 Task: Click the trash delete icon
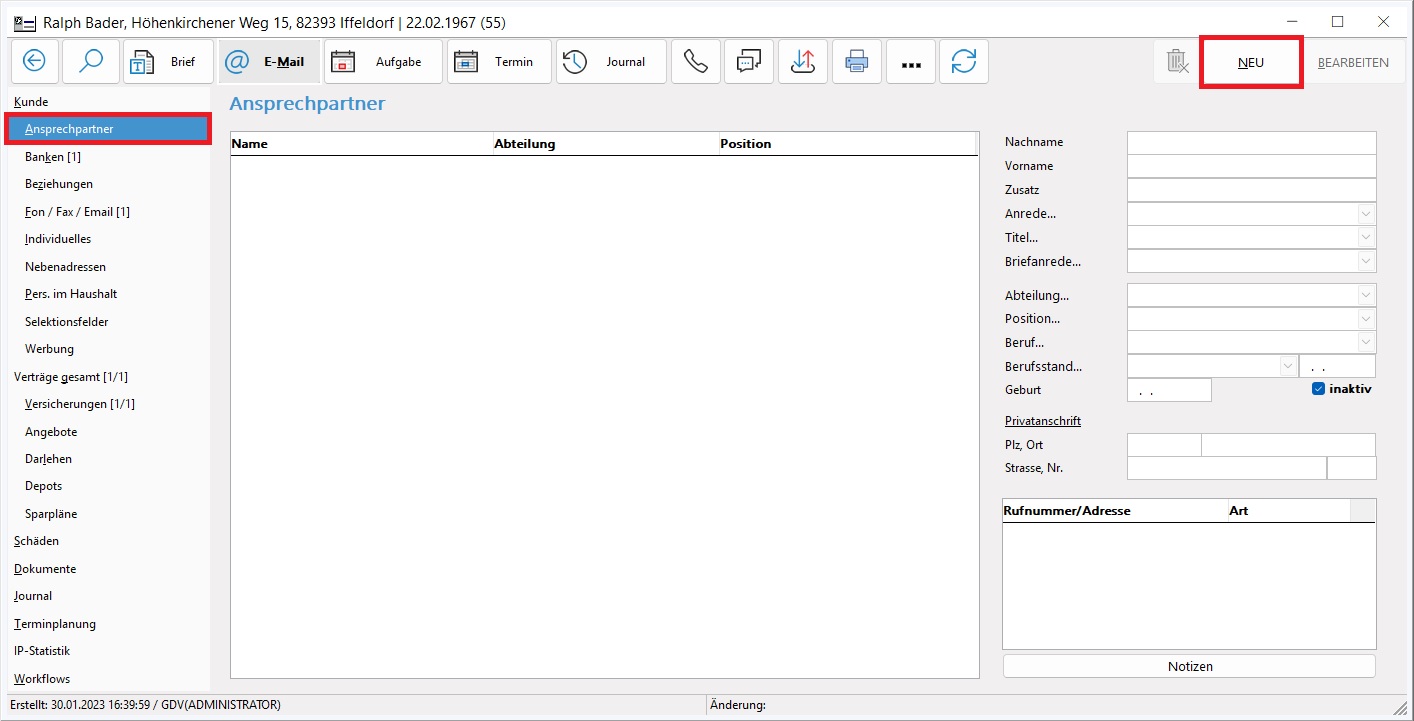tap(1177, 62)
